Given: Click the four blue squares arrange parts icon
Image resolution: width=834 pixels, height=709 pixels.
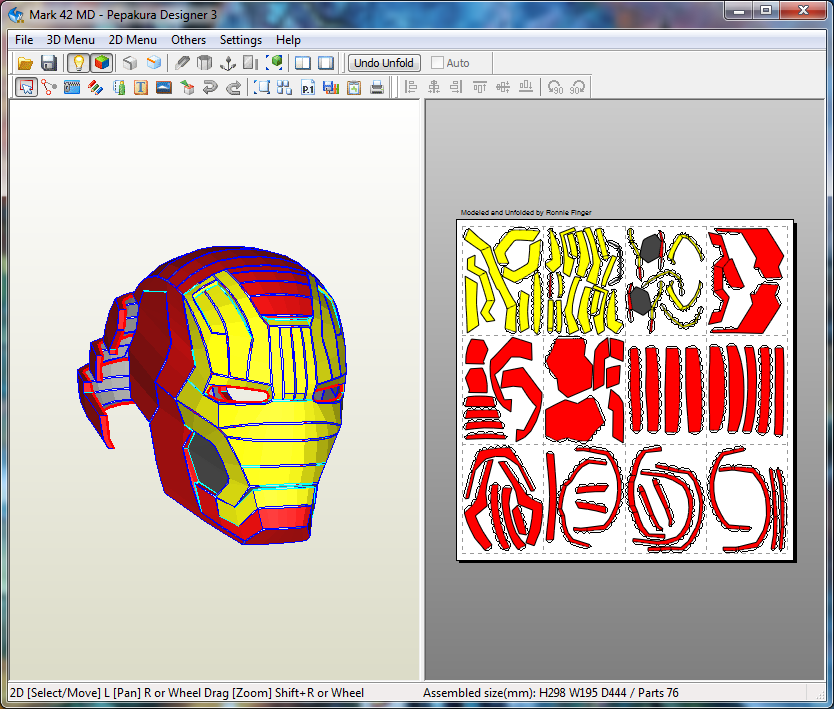Looking at the screenshot, I should pyautogui.click(x=284, y=87).
